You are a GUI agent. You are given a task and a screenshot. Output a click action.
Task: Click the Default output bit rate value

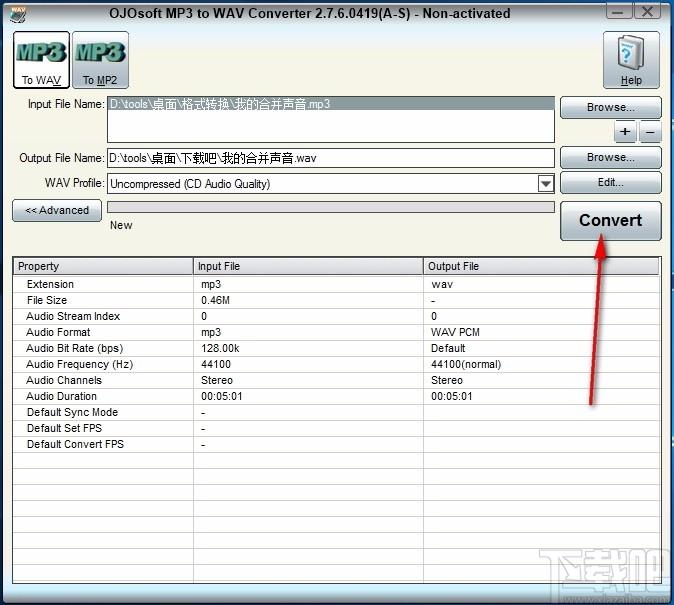click(x=448, y=348)
